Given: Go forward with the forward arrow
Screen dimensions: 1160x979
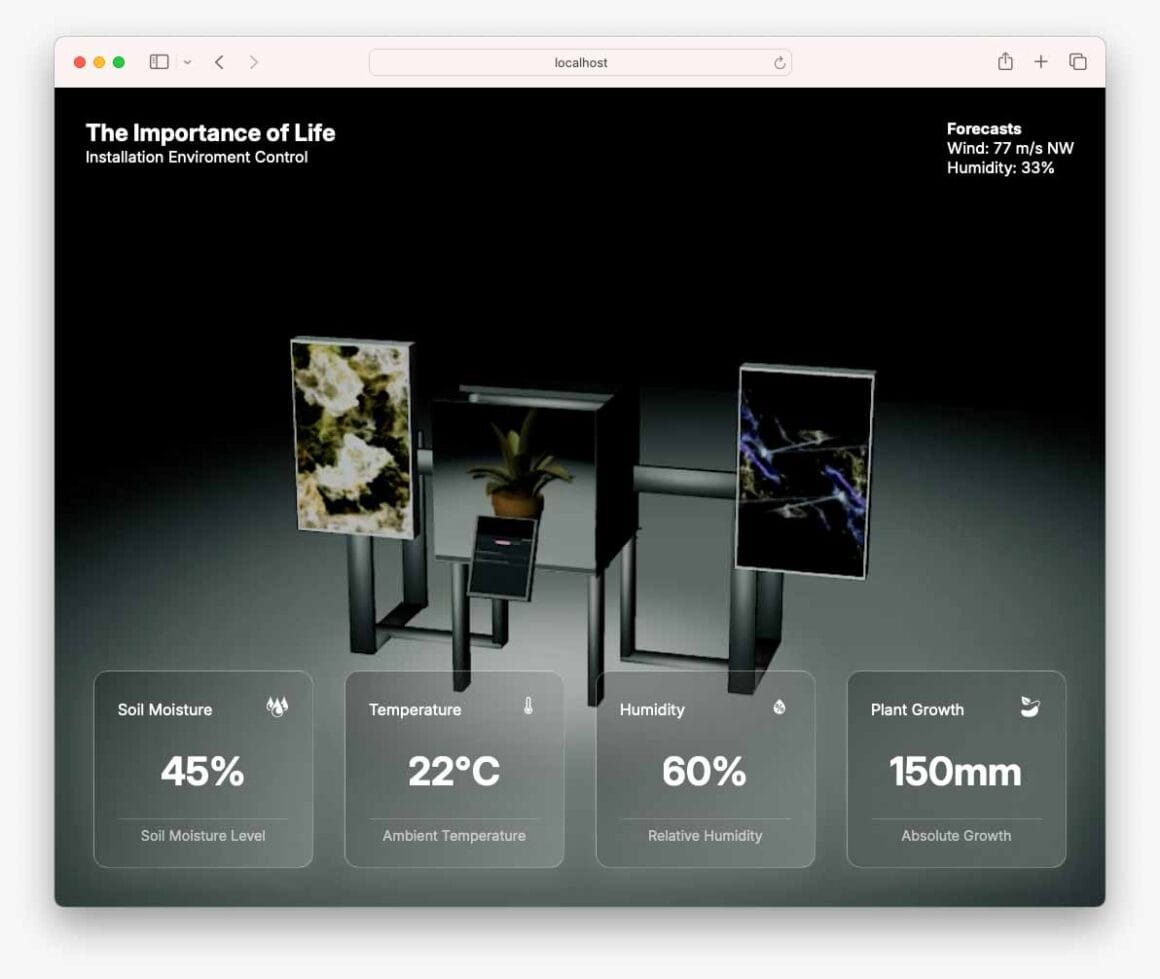Looking at the screenshot, I should [254, 62].
